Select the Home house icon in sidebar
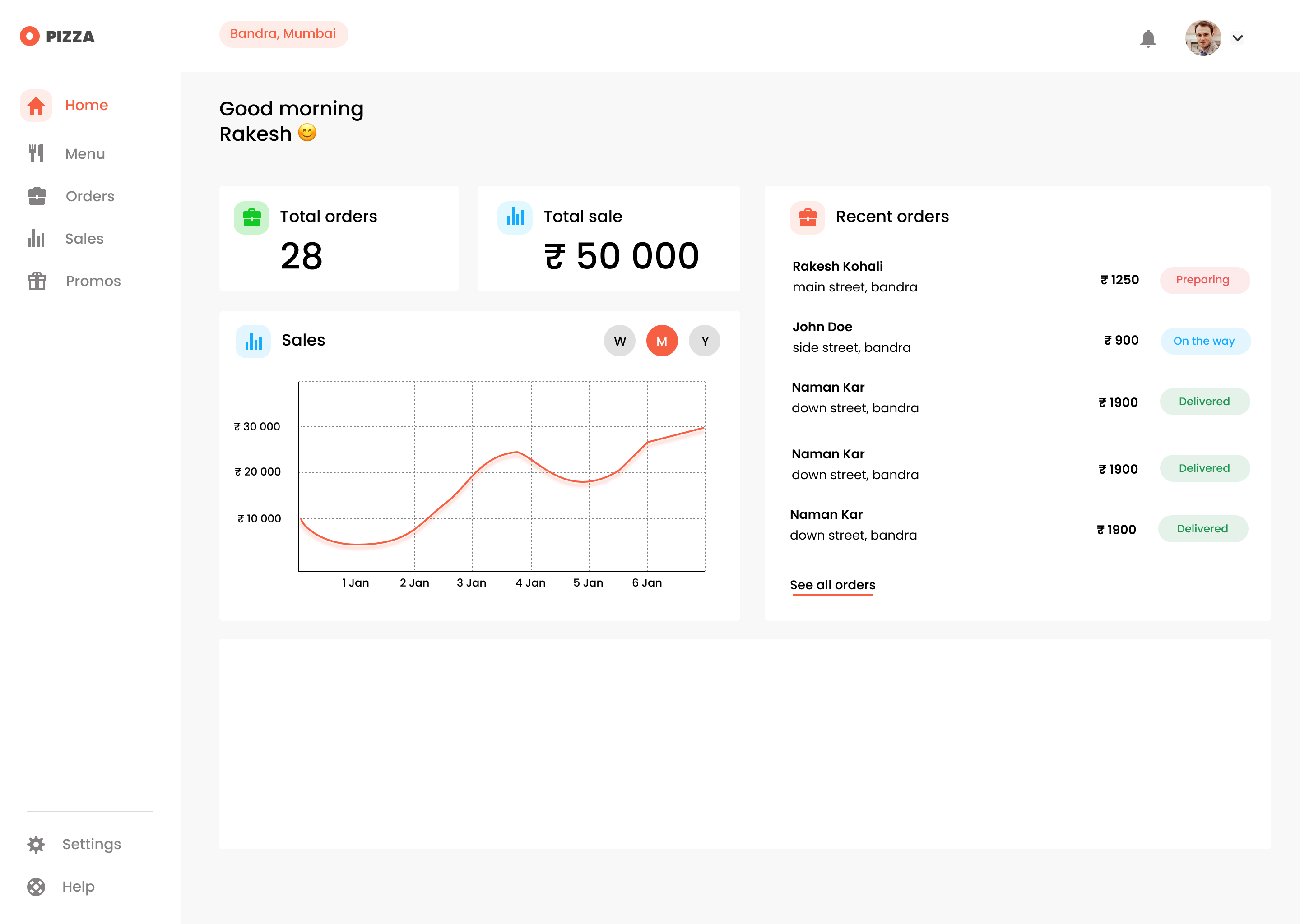The height and width of the screenshot is (924, 1300). click(36, 105)
